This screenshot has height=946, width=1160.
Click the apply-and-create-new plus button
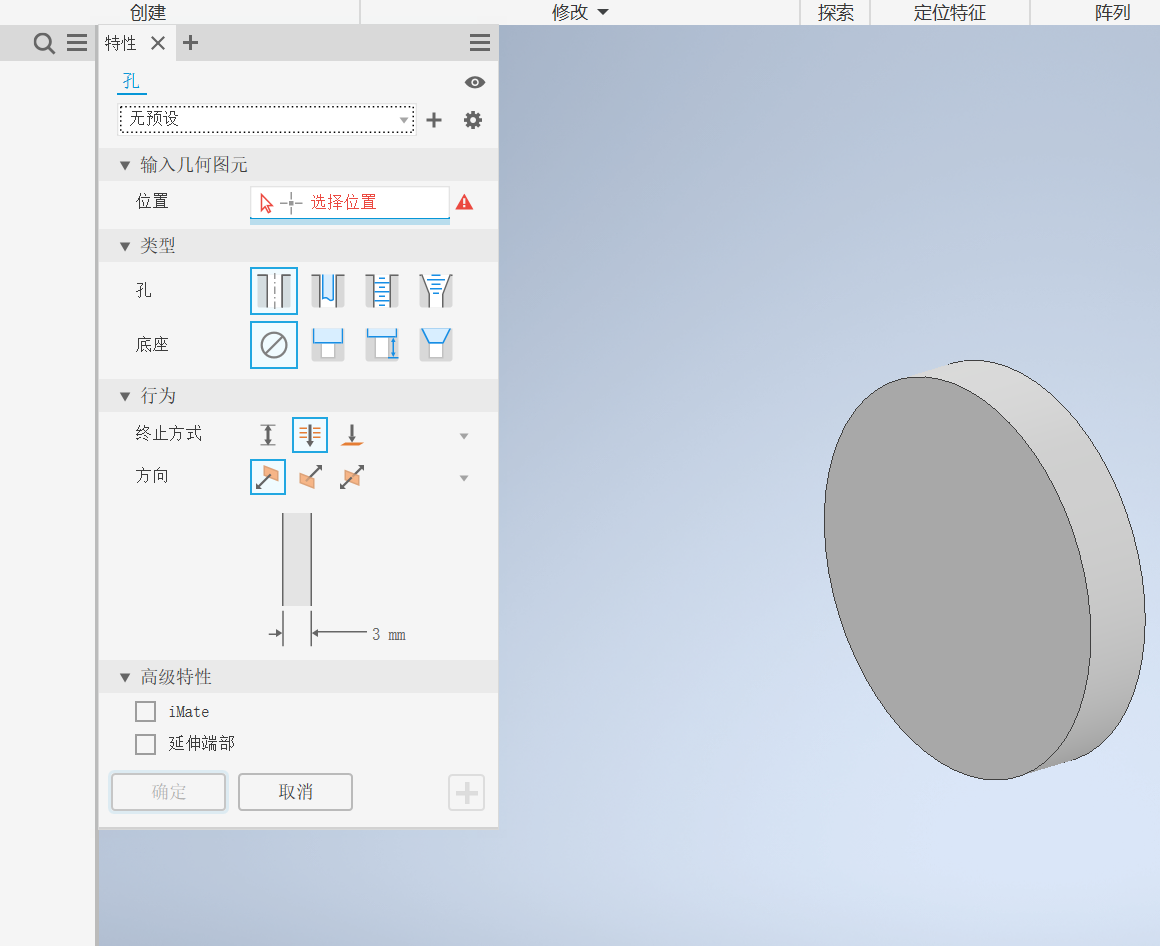pos(466,793)
